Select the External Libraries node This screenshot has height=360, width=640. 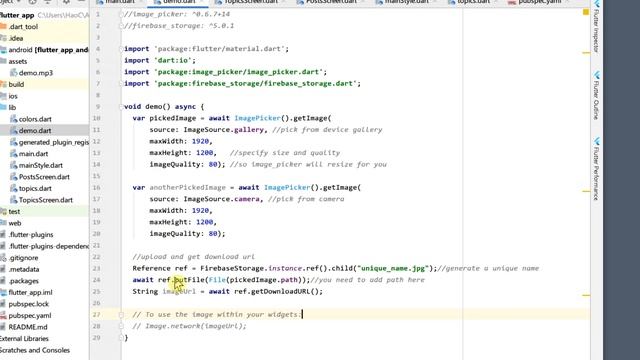(x=24, y=339)
